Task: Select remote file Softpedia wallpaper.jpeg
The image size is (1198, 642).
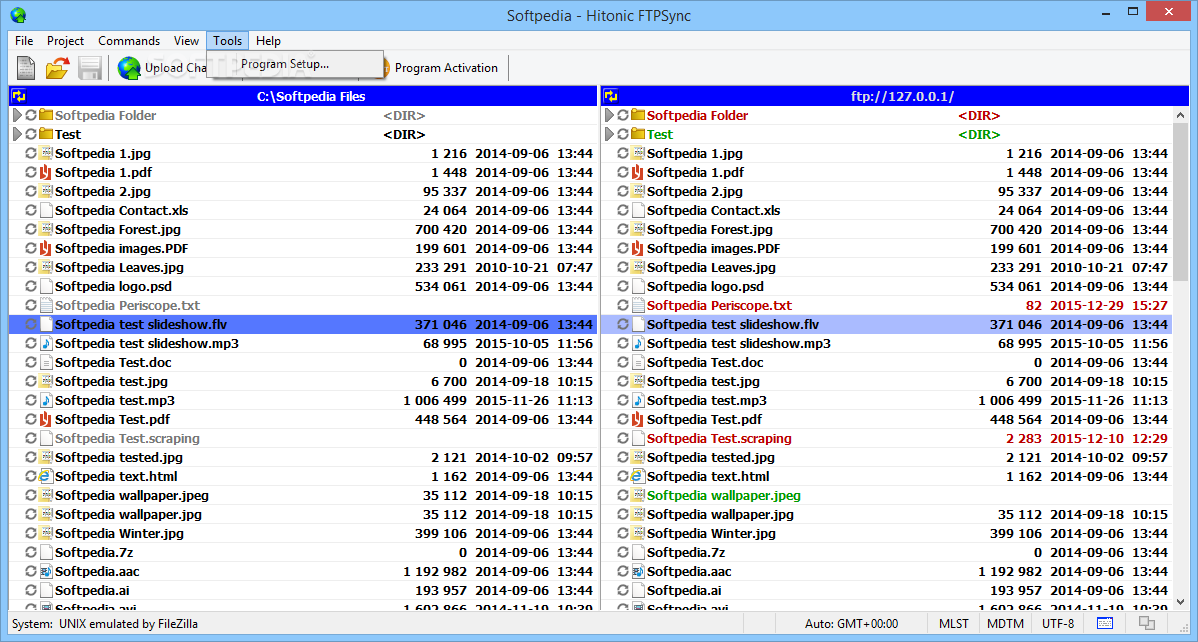Action: pyautogui.click(x=886, y=495)
